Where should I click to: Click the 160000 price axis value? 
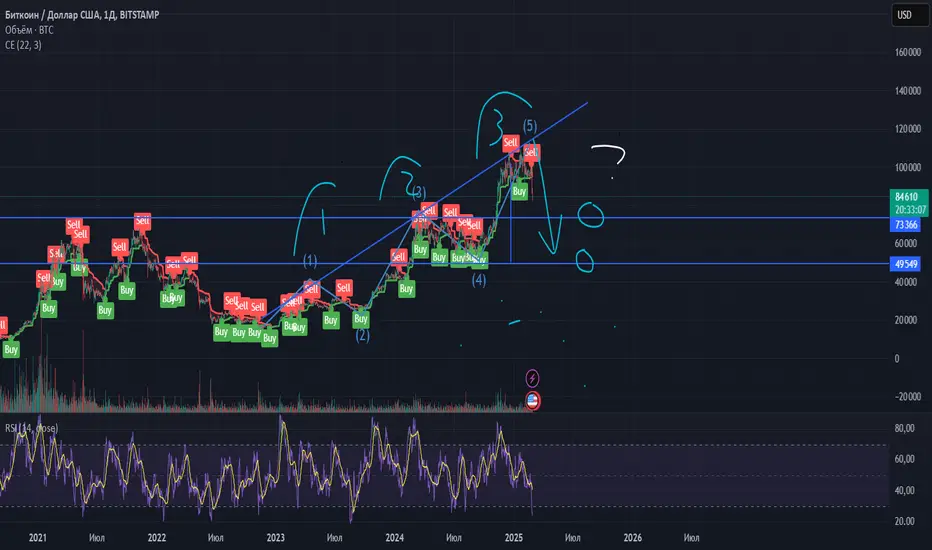pos(908,52)
